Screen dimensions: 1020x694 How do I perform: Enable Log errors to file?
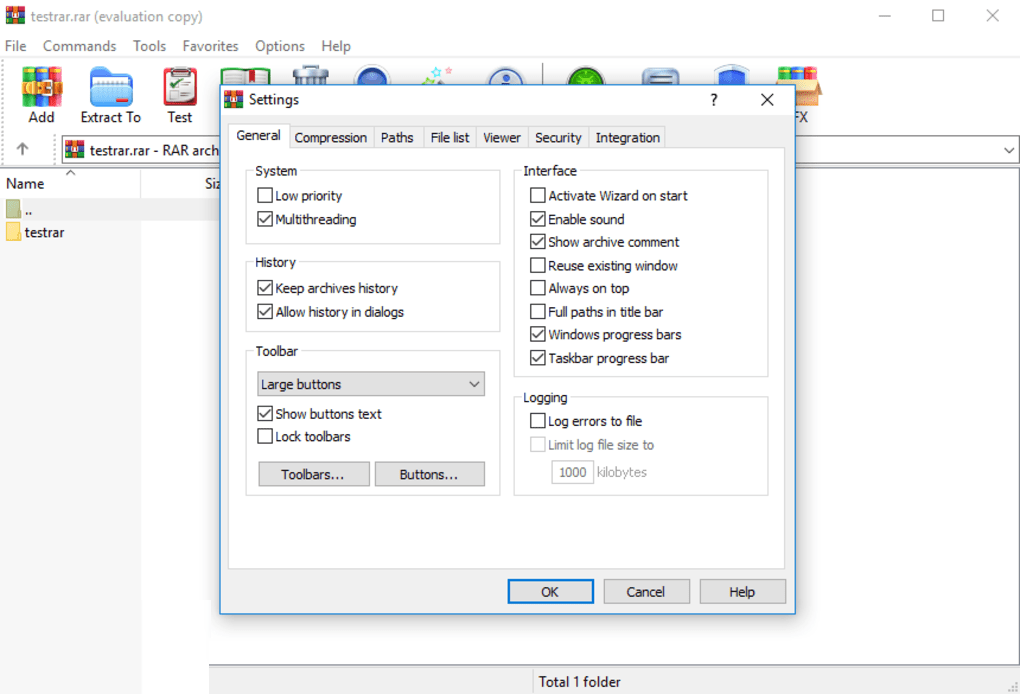(537, 421)
